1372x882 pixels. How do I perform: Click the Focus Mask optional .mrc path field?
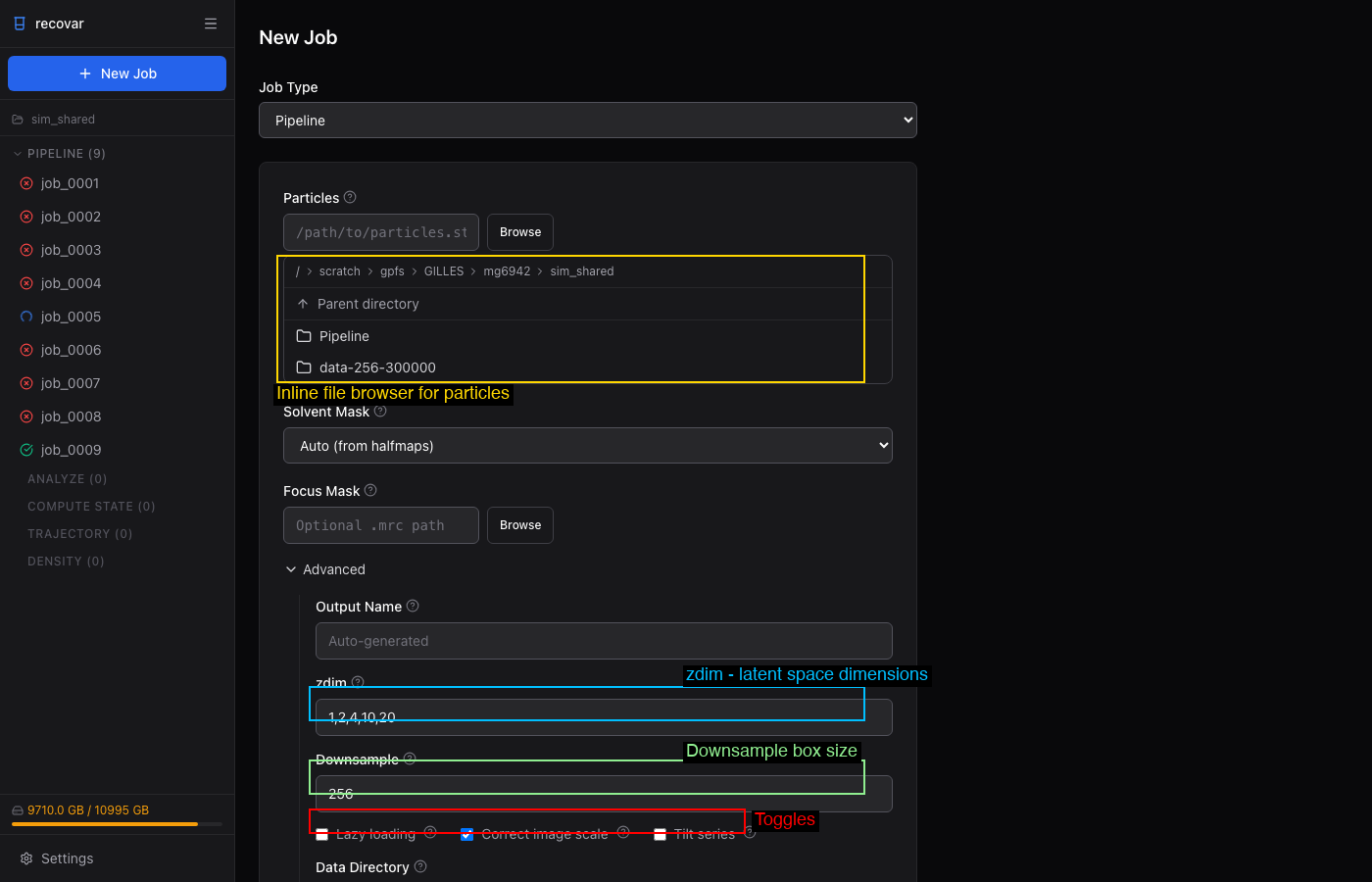[x=381, y=525]
